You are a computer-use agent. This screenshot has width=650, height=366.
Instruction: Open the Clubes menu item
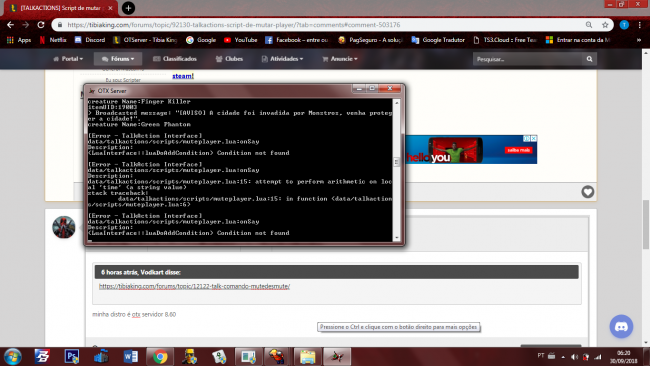tap(229, 59)
